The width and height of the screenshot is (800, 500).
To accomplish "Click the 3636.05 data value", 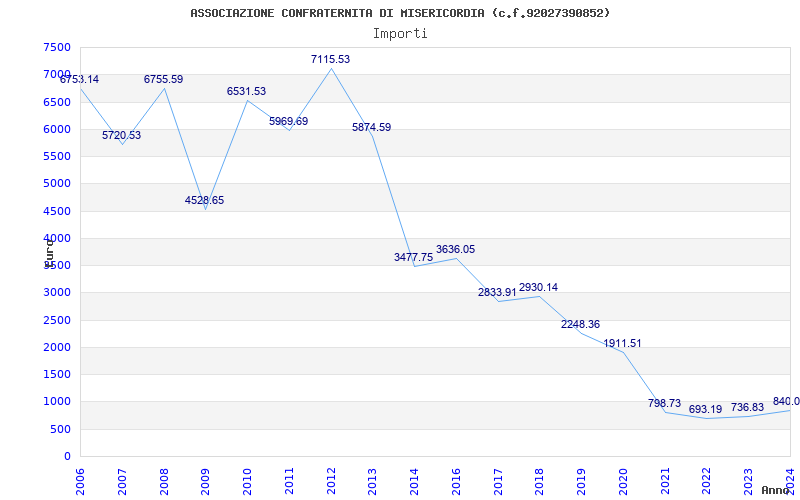I will pos(456,249).
